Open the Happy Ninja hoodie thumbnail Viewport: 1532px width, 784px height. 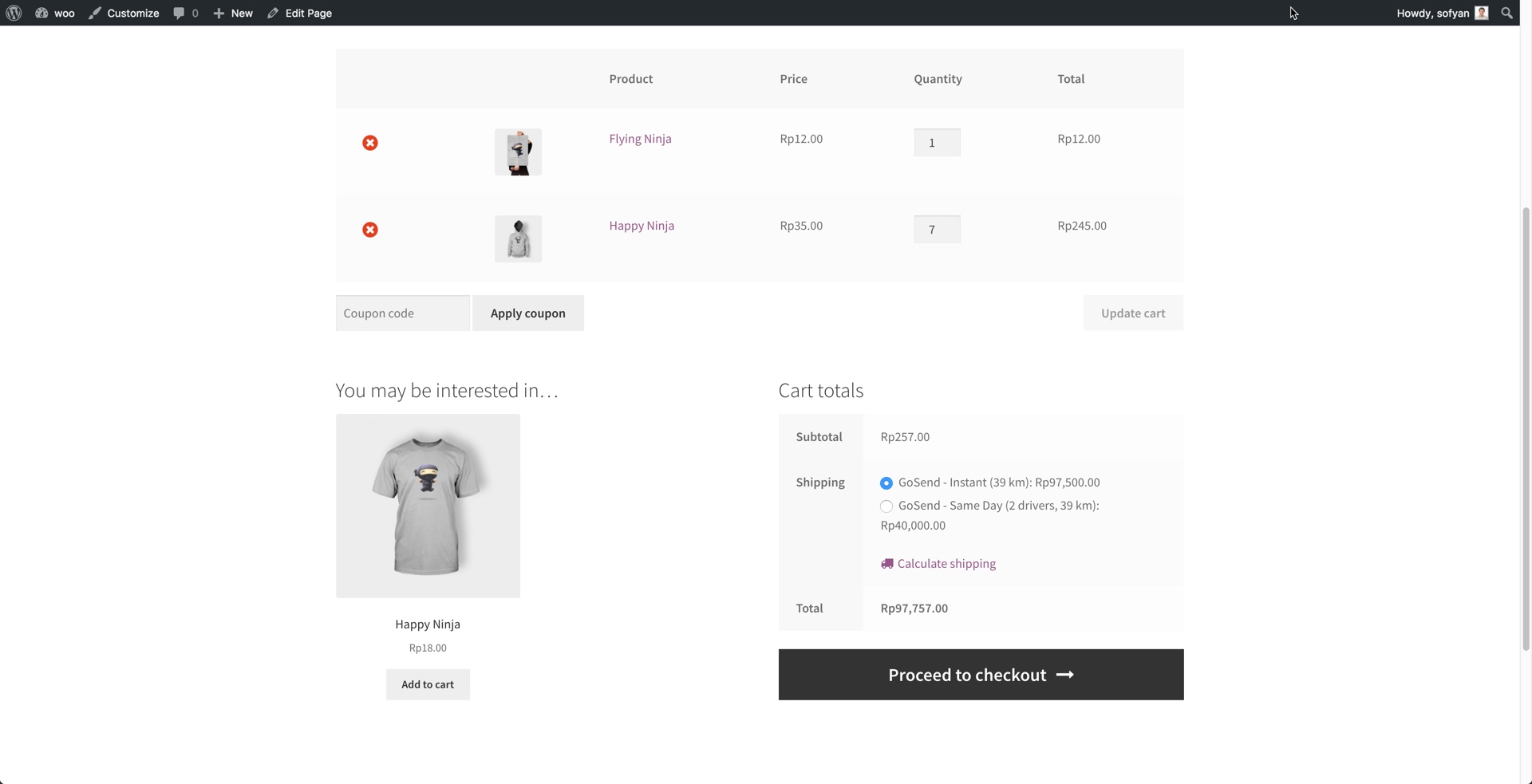518,238
